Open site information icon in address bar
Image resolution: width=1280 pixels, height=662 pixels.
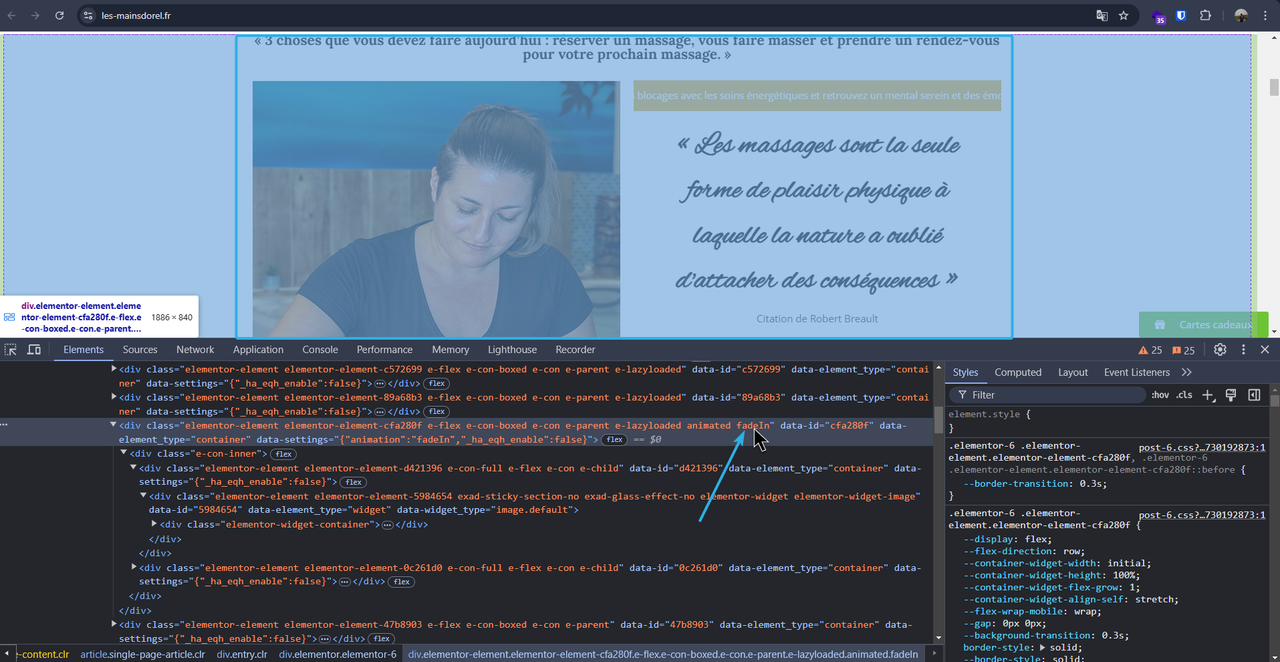[87, 16]
